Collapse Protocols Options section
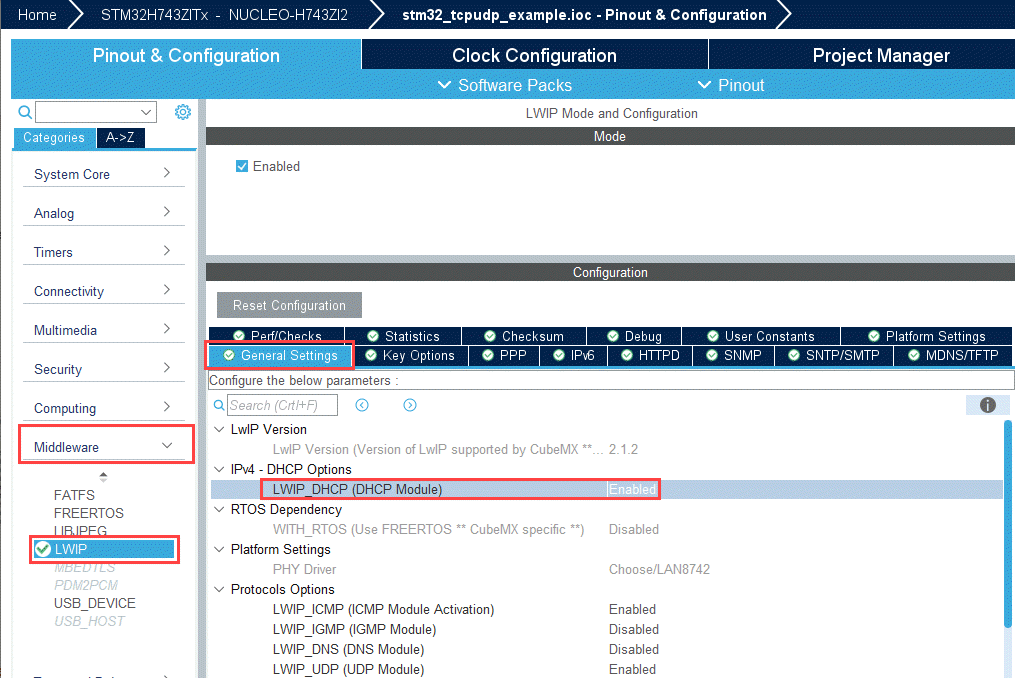 coord(219,589)
